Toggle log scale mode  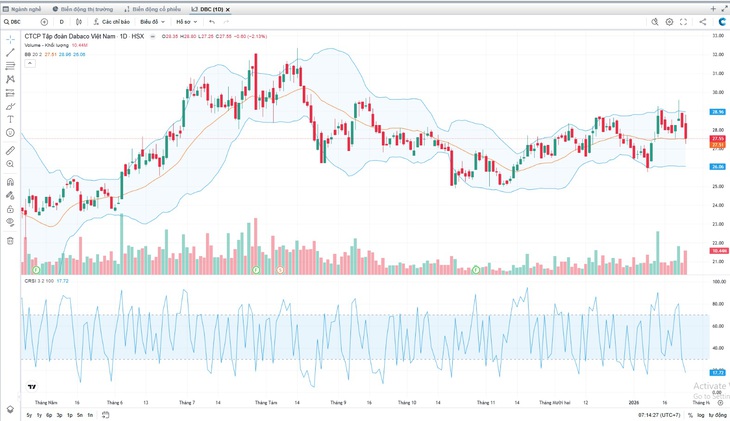pos(701,415)
